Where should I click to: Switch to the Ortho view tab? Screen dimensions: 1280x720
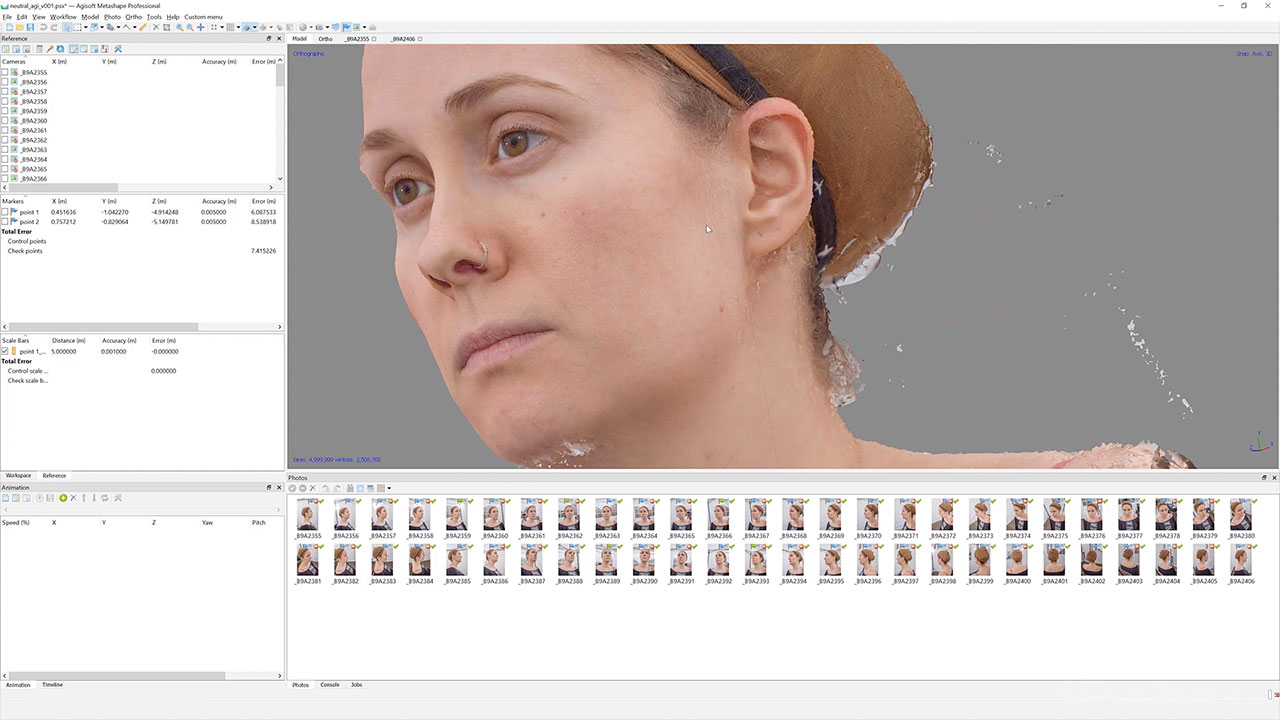(325, 39)
